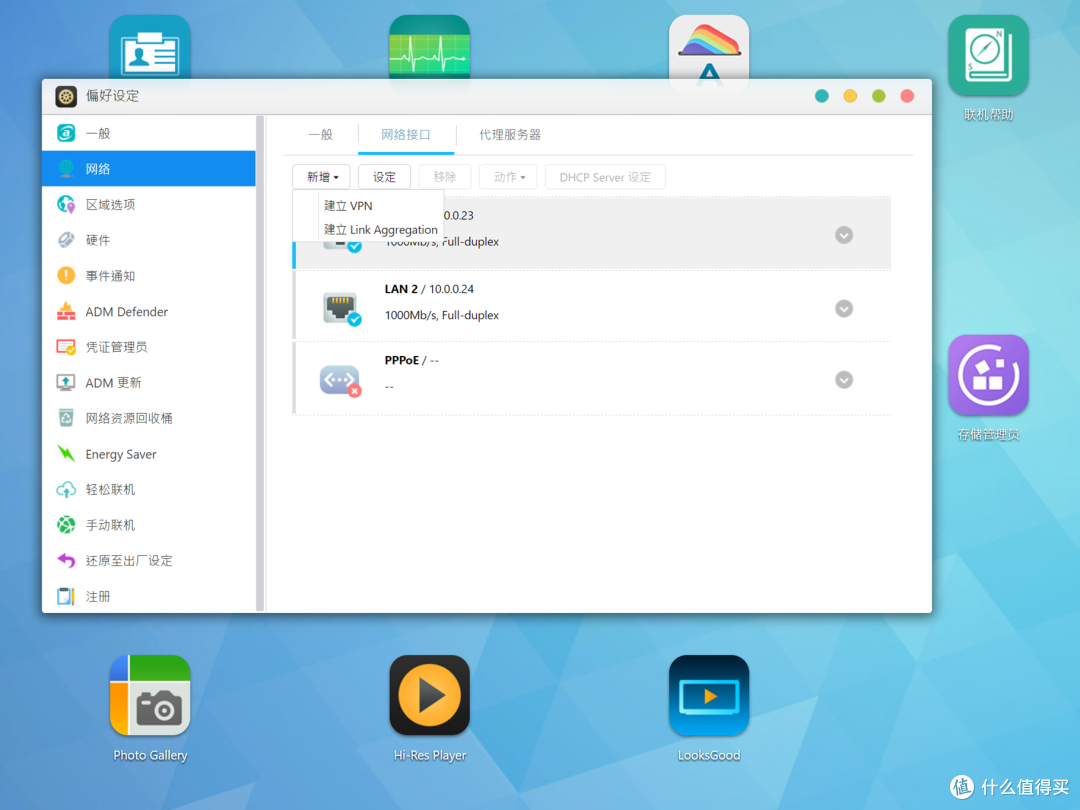1080x810 pixels.
Task: Click the PPPoE connection icon
Action: [340, 380]
